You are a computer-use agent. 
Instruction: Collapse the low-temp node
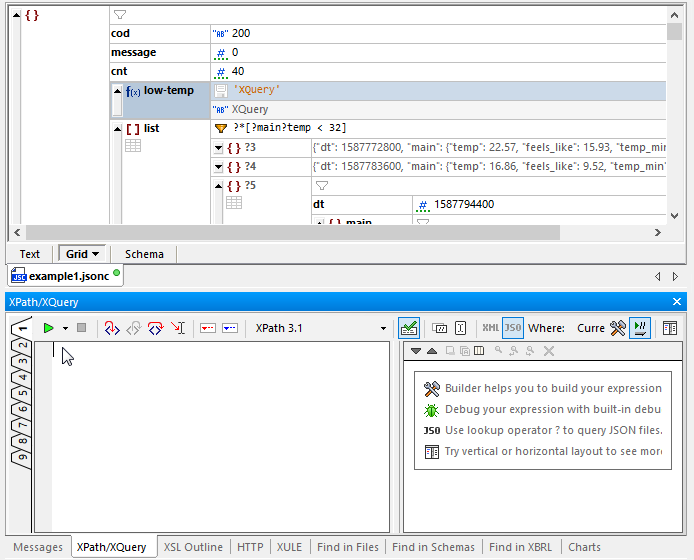[x=117, y=91]
